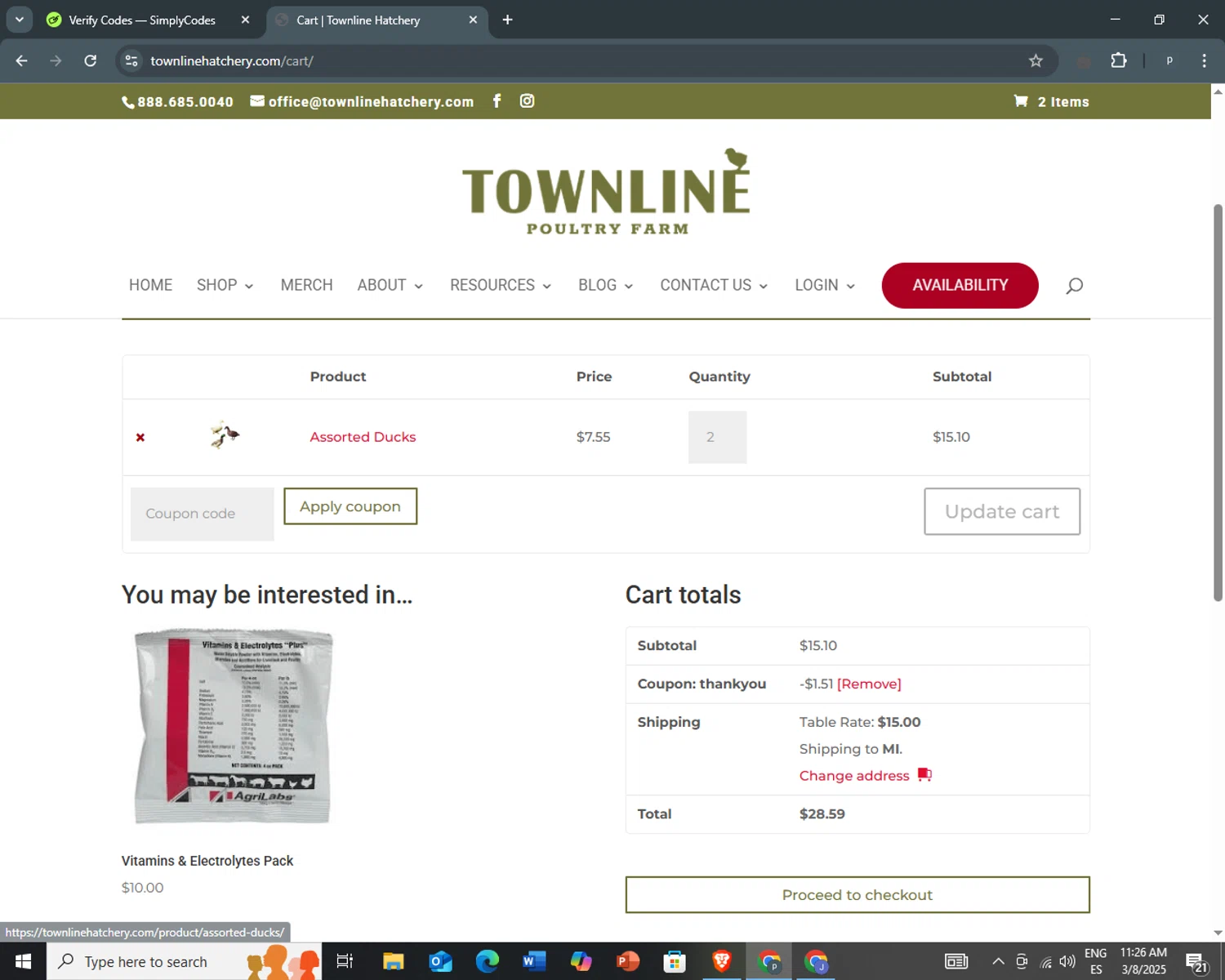Click Windows taskbar search box
1225x980 pixels.
[x=185, y=961]
